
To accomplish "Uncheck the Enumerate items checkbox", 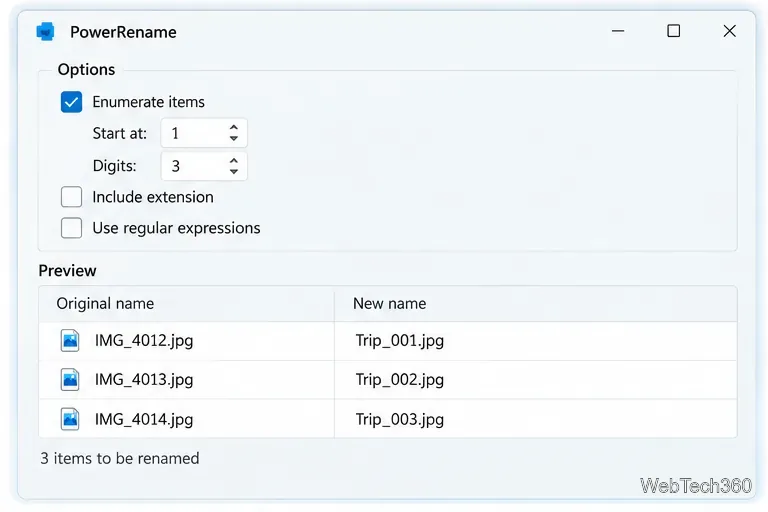I will tap(72, 102).
